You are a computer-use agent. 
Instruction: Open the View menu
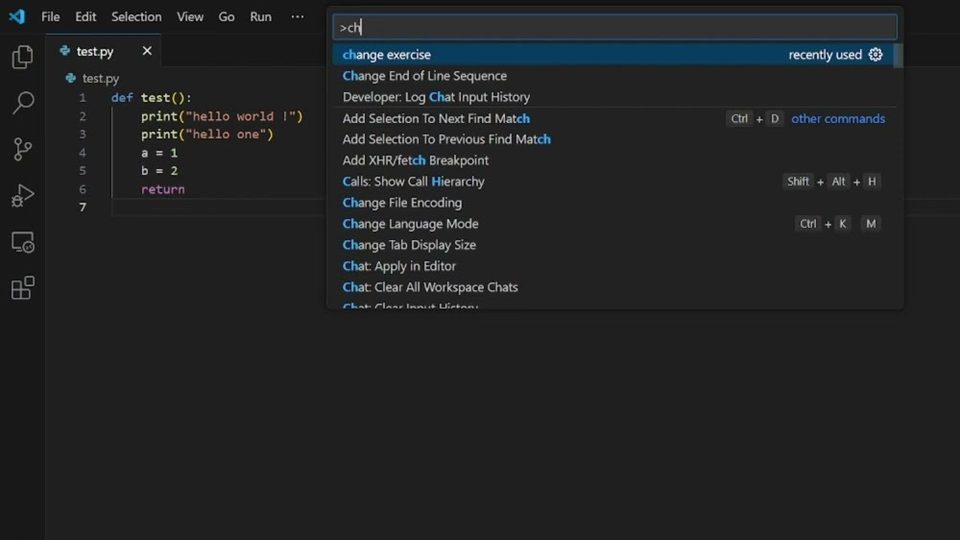click(x=190, y=17)
